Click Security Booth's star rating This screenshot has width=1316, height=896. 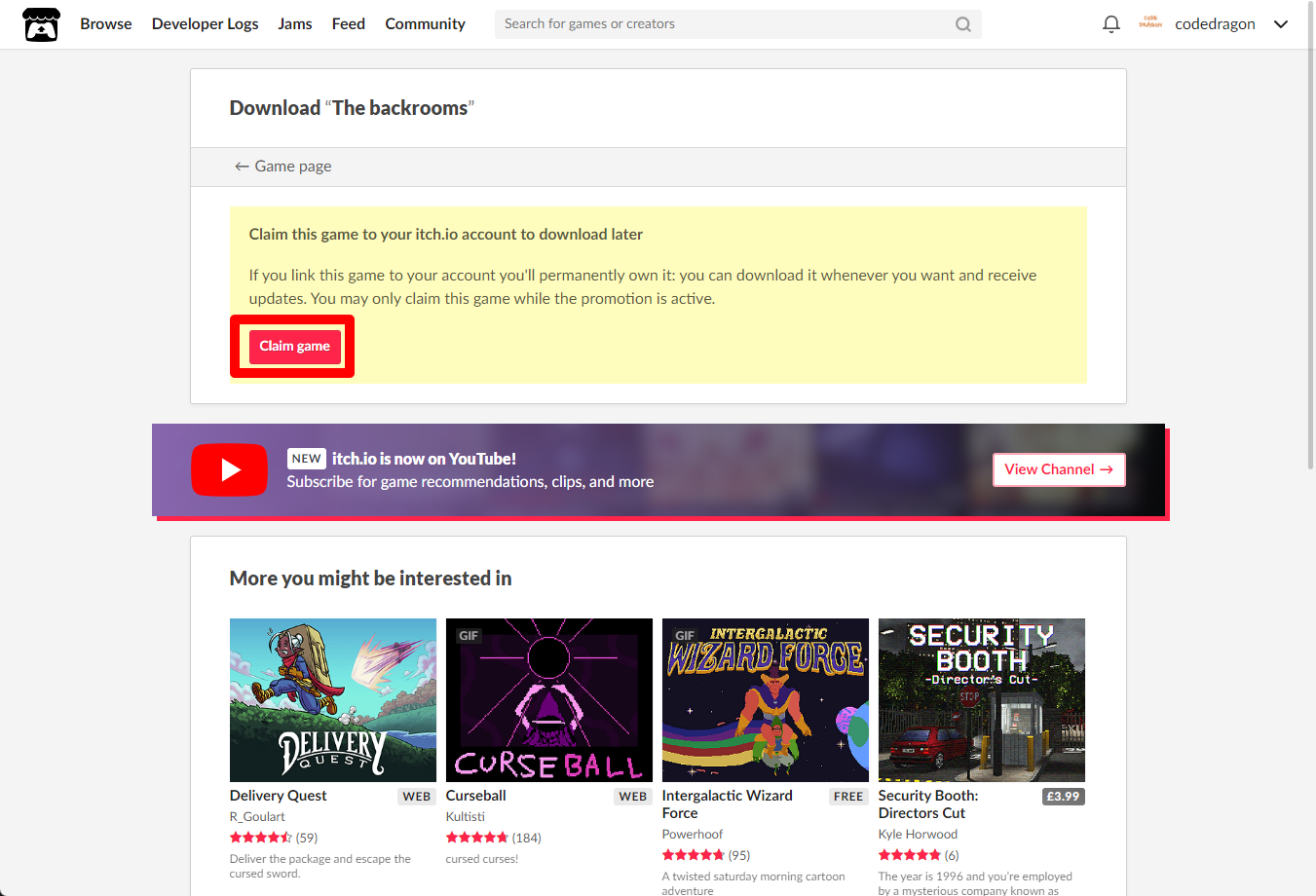click(x=910, y=855)
